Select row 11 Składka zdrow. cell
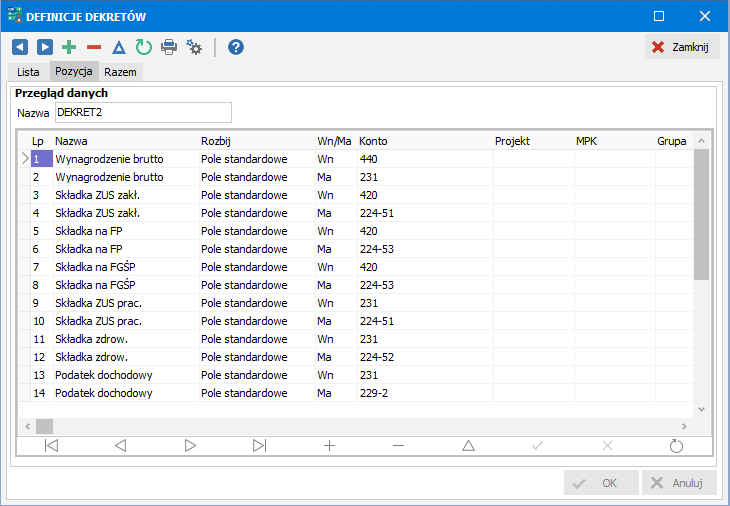 [126, 339]
